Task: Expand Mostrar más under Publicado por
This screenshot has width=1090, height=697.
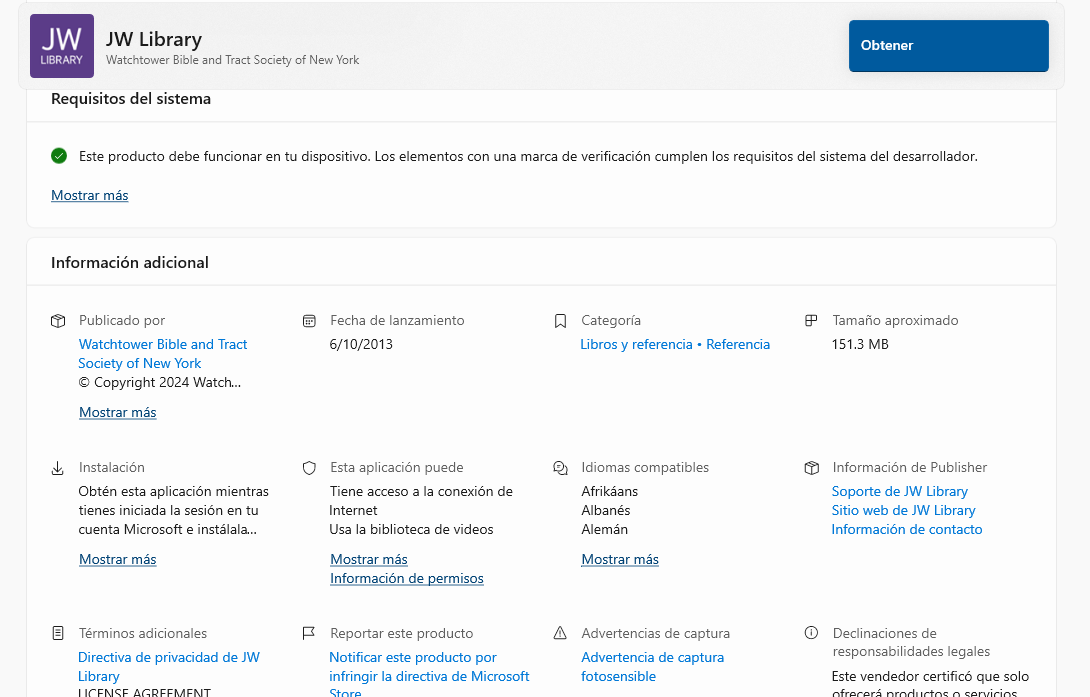Action: 117,412
